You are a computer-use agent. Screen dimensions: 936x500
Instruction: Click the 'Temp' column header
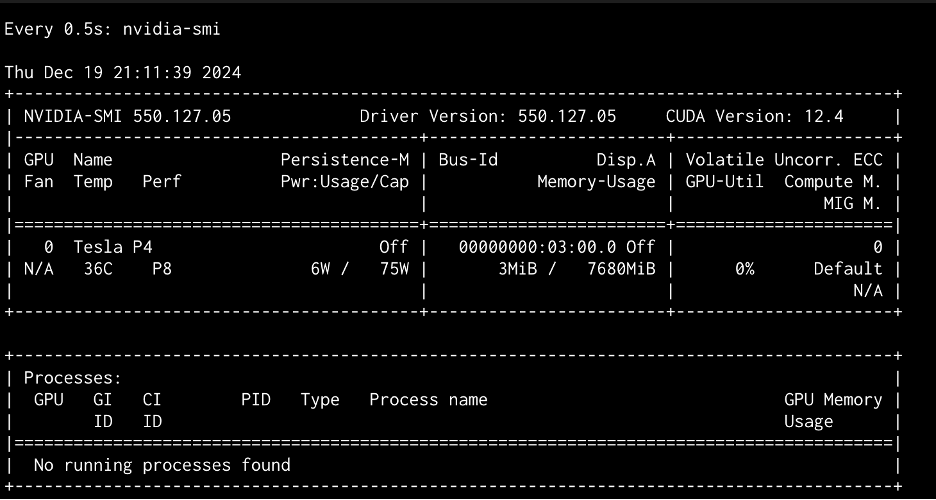(x=93, y=182)
